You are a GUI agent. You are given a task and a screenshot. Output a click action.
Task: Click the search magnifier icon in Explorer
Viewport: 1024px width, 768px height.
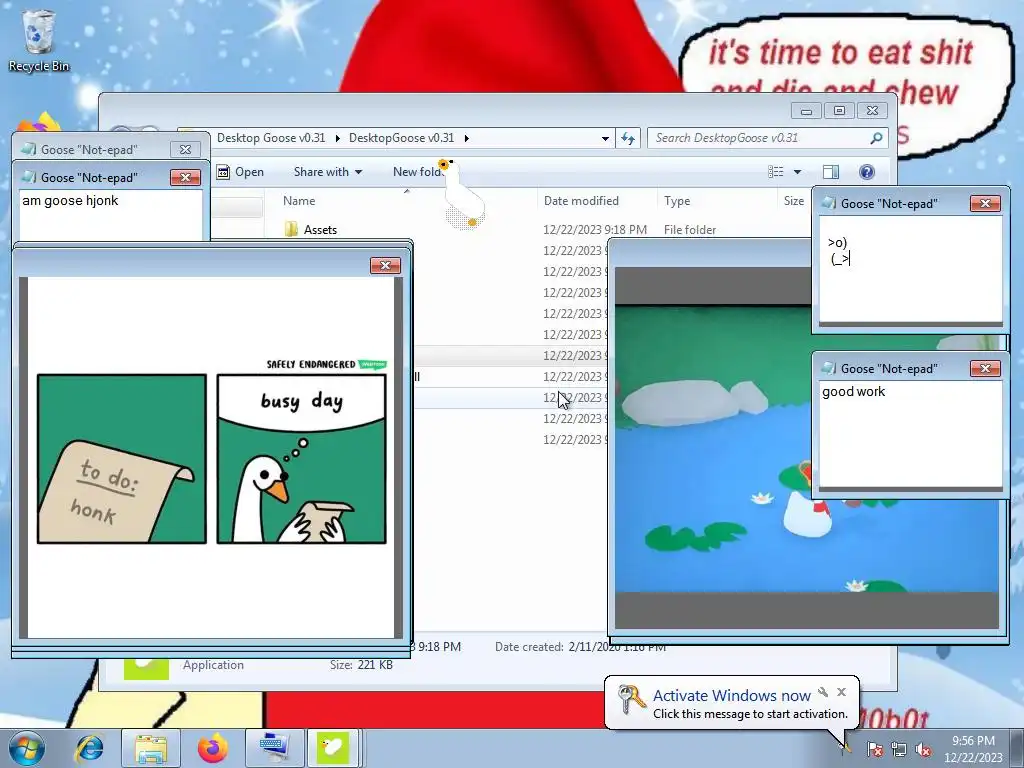(876, 138)
